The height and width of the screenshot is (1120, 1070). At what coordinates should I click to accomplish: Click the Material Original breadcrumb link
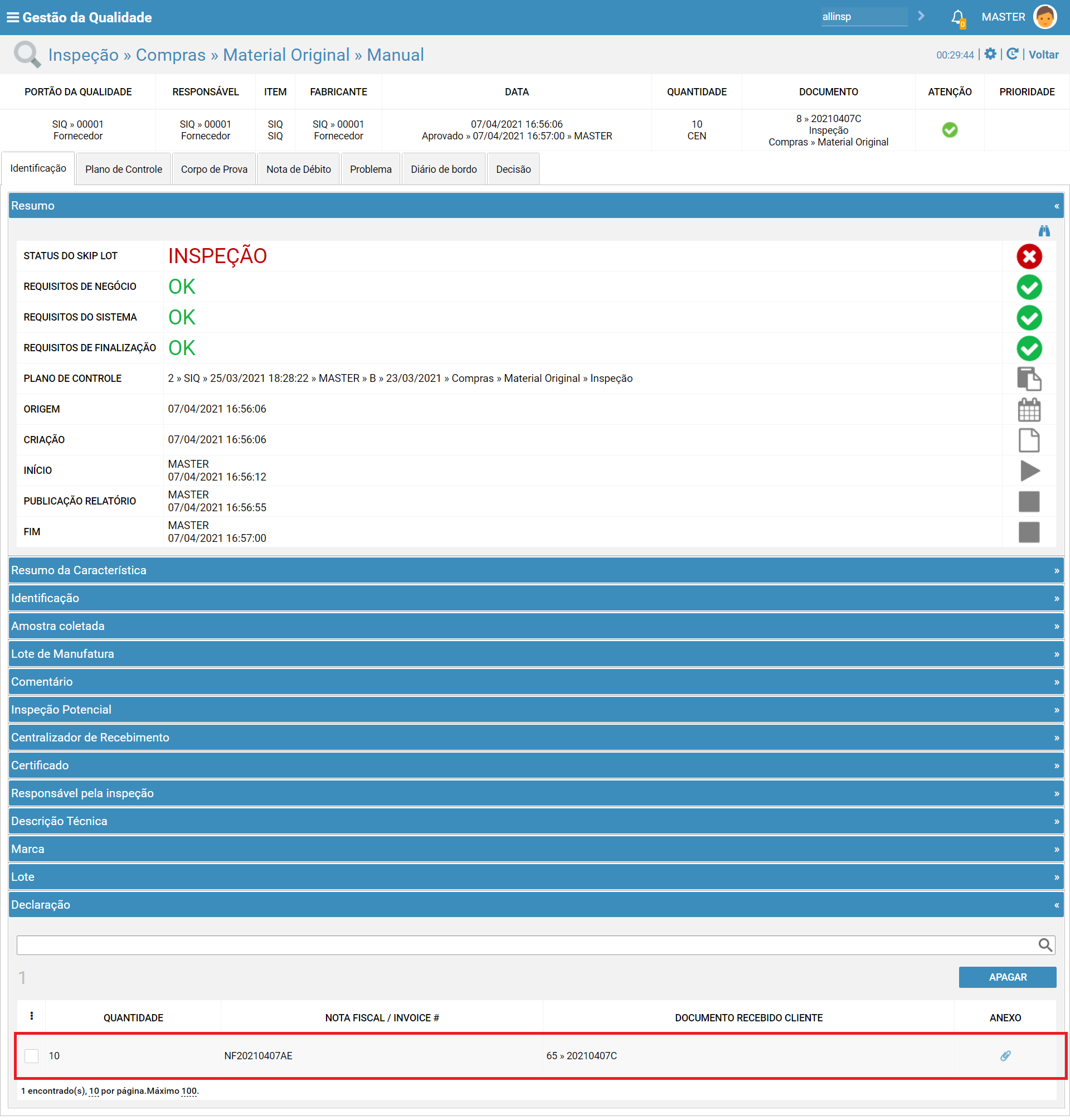[x=286, y=55]
